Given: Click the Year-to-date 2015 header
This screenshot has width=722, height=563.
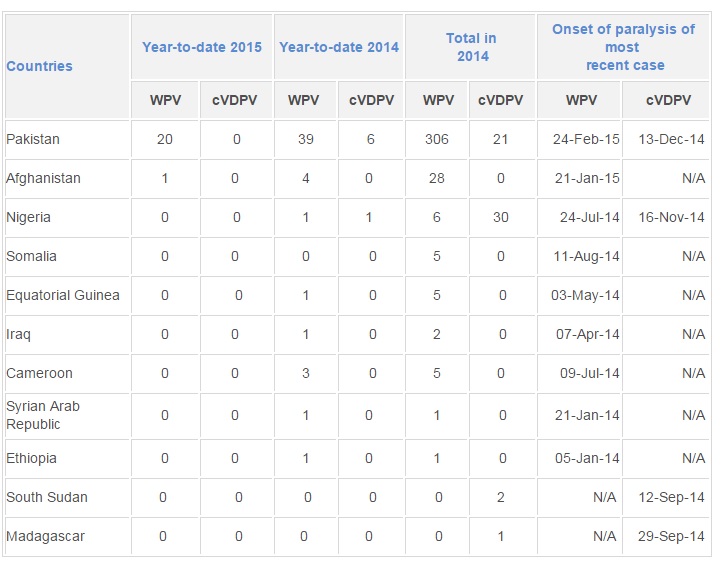Looking at the screenshot, I should point(202,47).
